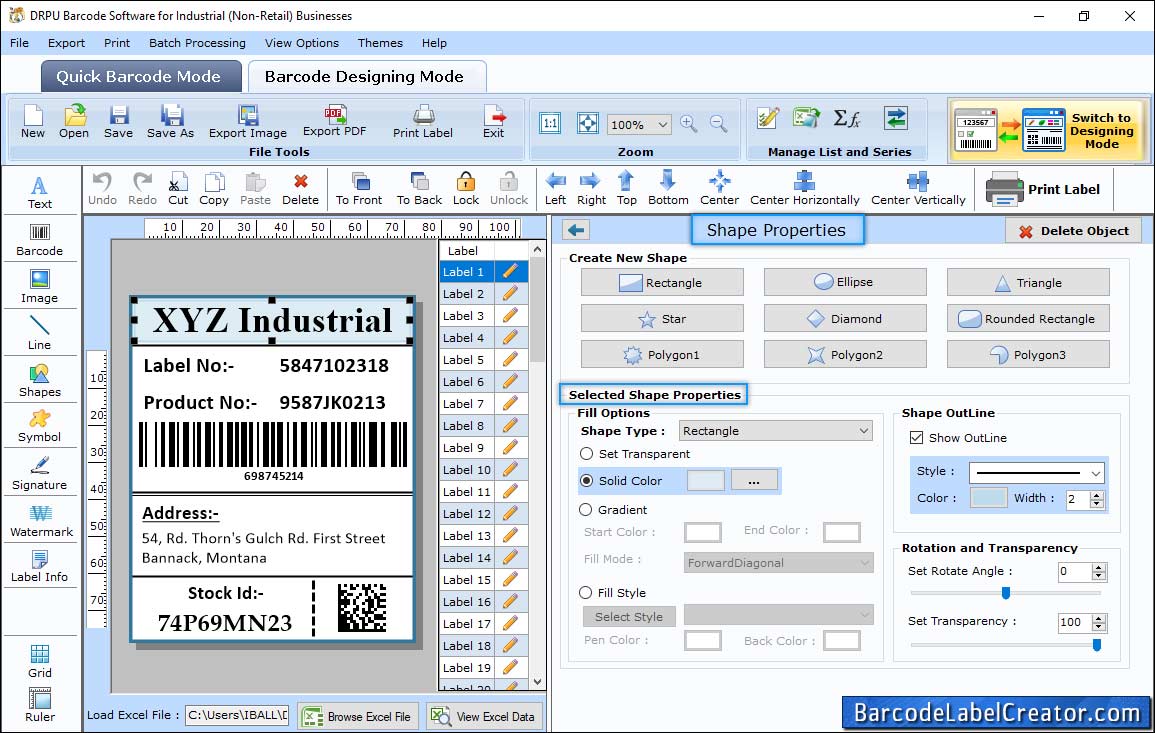This screenshot has height=733, width=1155.
Task: Click the outline Color swatch
Action: click(x=989, y=498)
